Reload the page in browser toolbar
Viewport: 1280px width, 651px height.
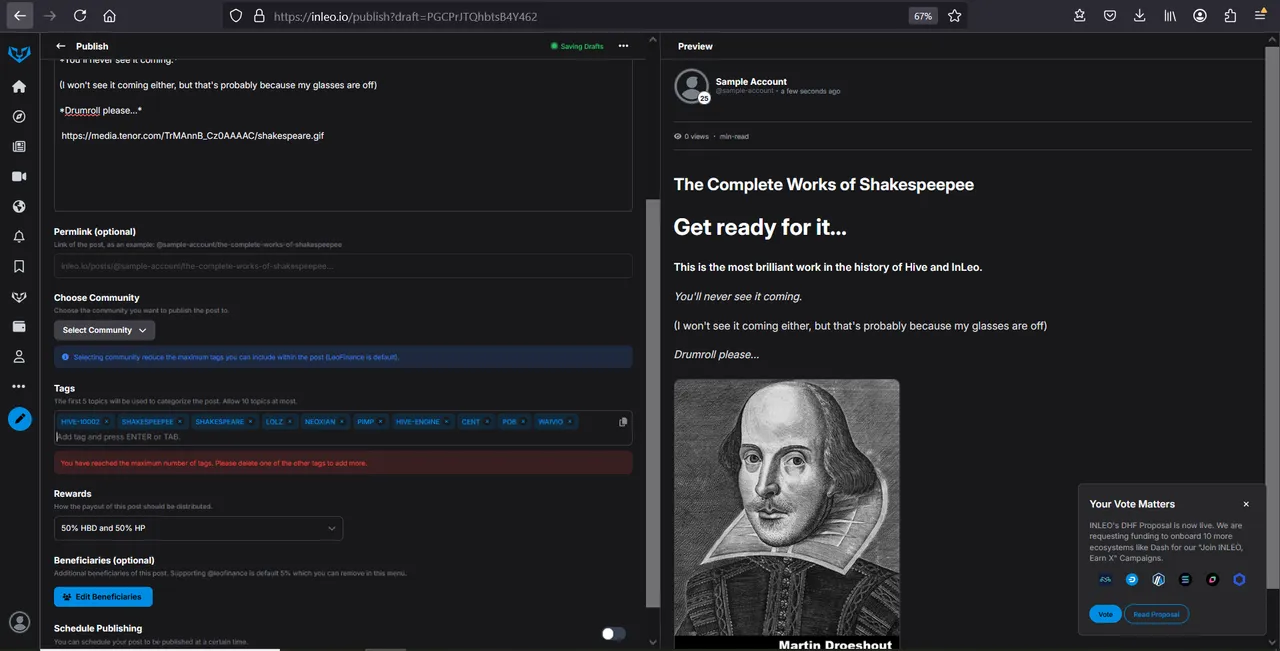[80, 16]
